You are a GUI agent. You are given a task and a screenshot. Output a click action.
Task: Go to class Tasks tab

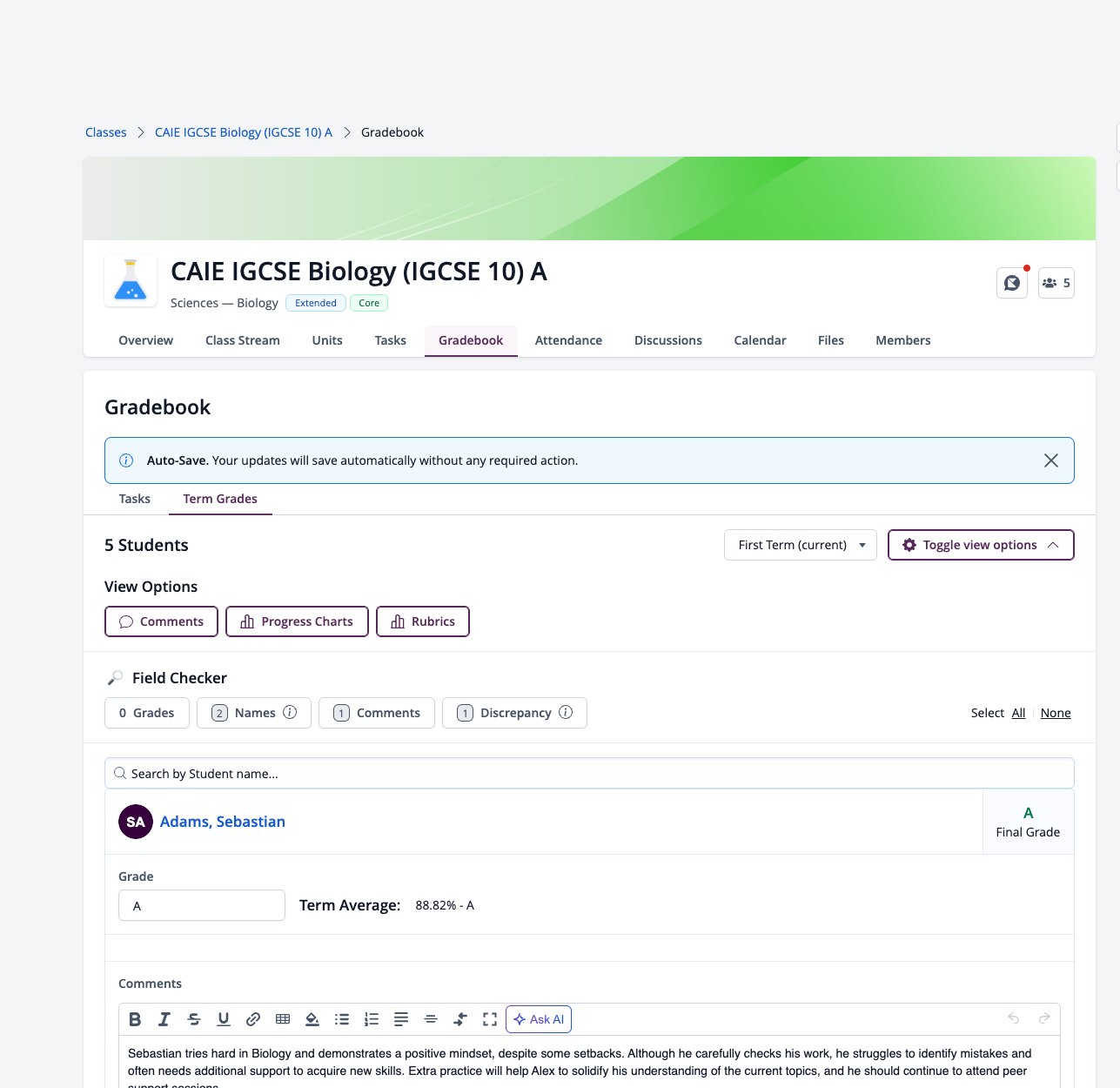[391, 340]
